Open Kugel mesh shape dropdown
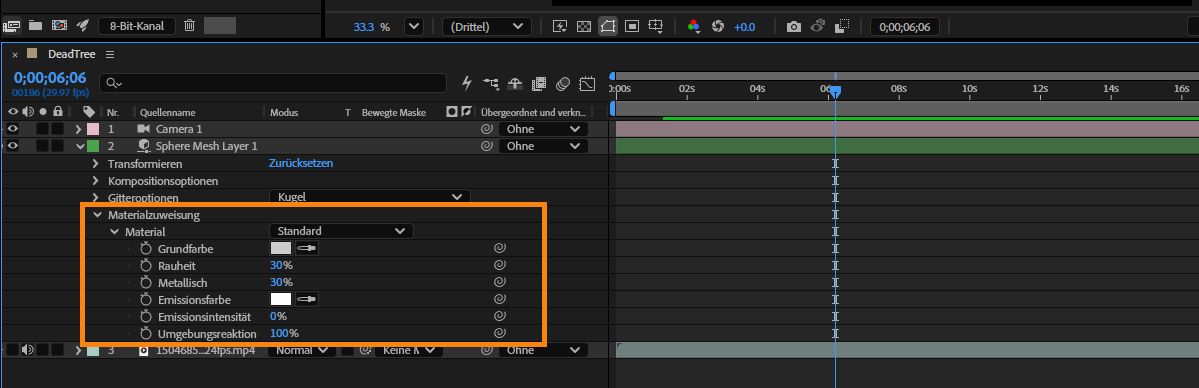 click(x=369, y=197)
